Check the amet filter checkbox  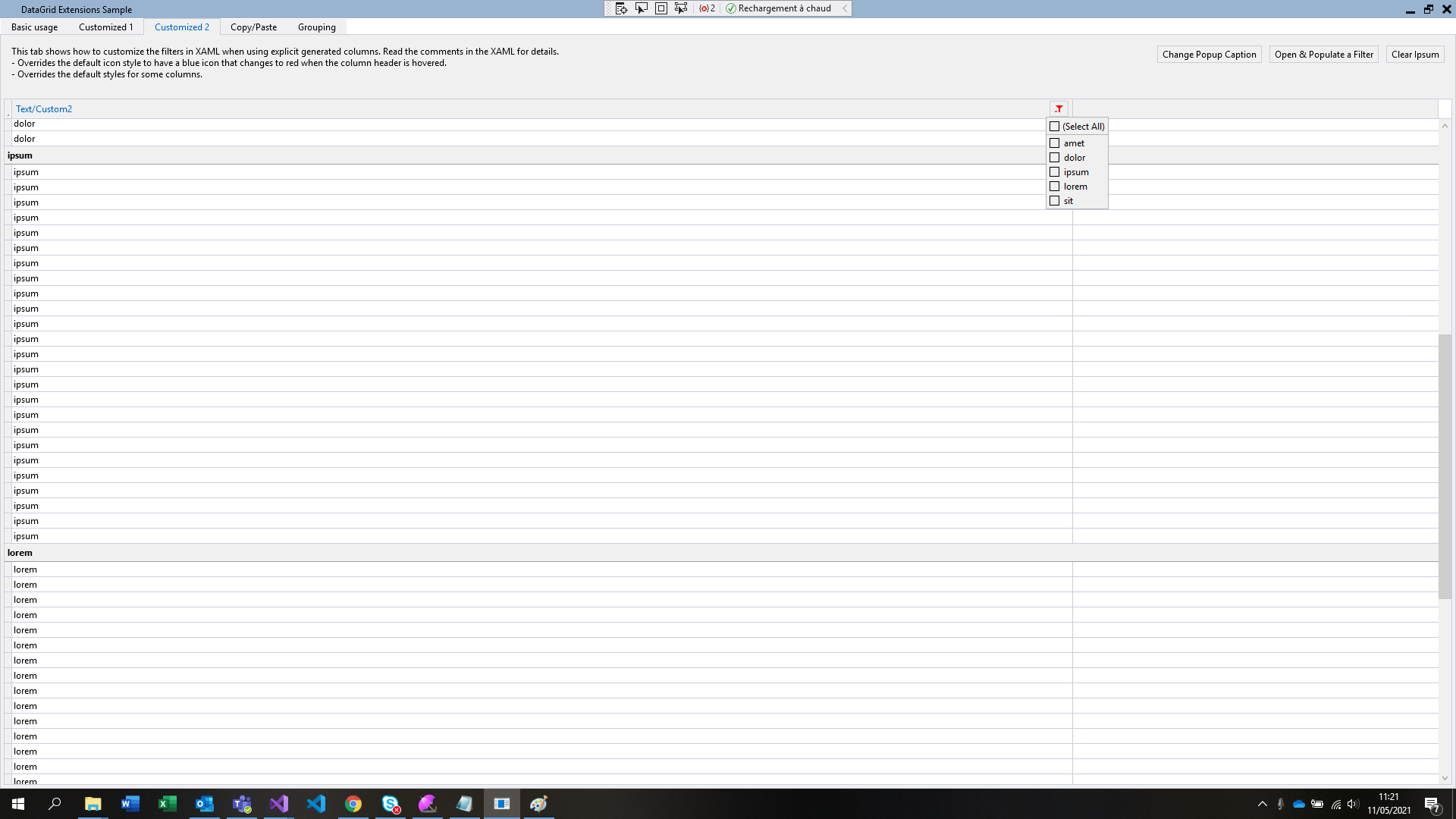[x=1054, y=143]
